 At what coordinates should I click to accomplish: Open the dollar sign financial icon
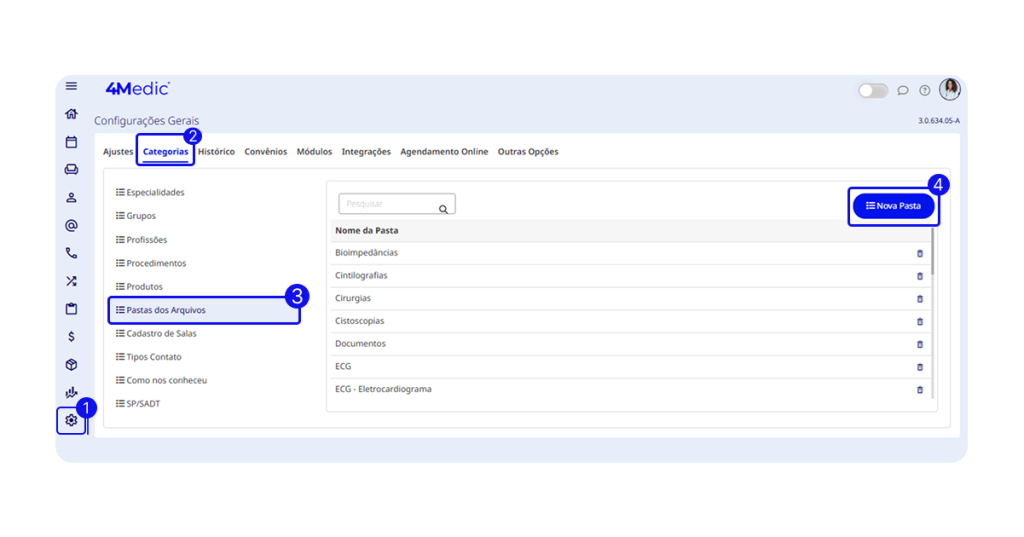tap(71, 337)
